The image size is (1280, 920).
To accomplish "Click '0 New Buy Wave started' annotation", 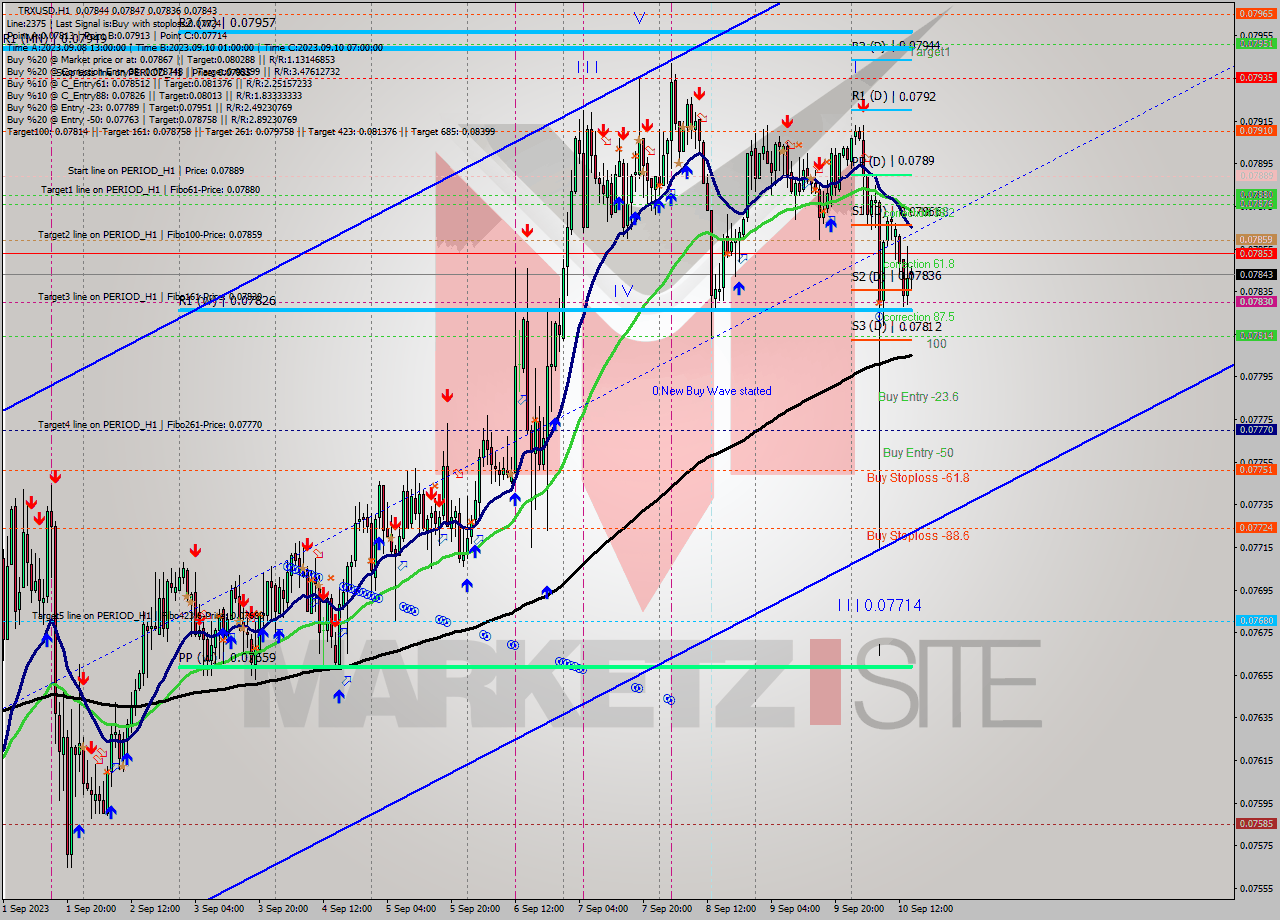I will click(711, 391).
